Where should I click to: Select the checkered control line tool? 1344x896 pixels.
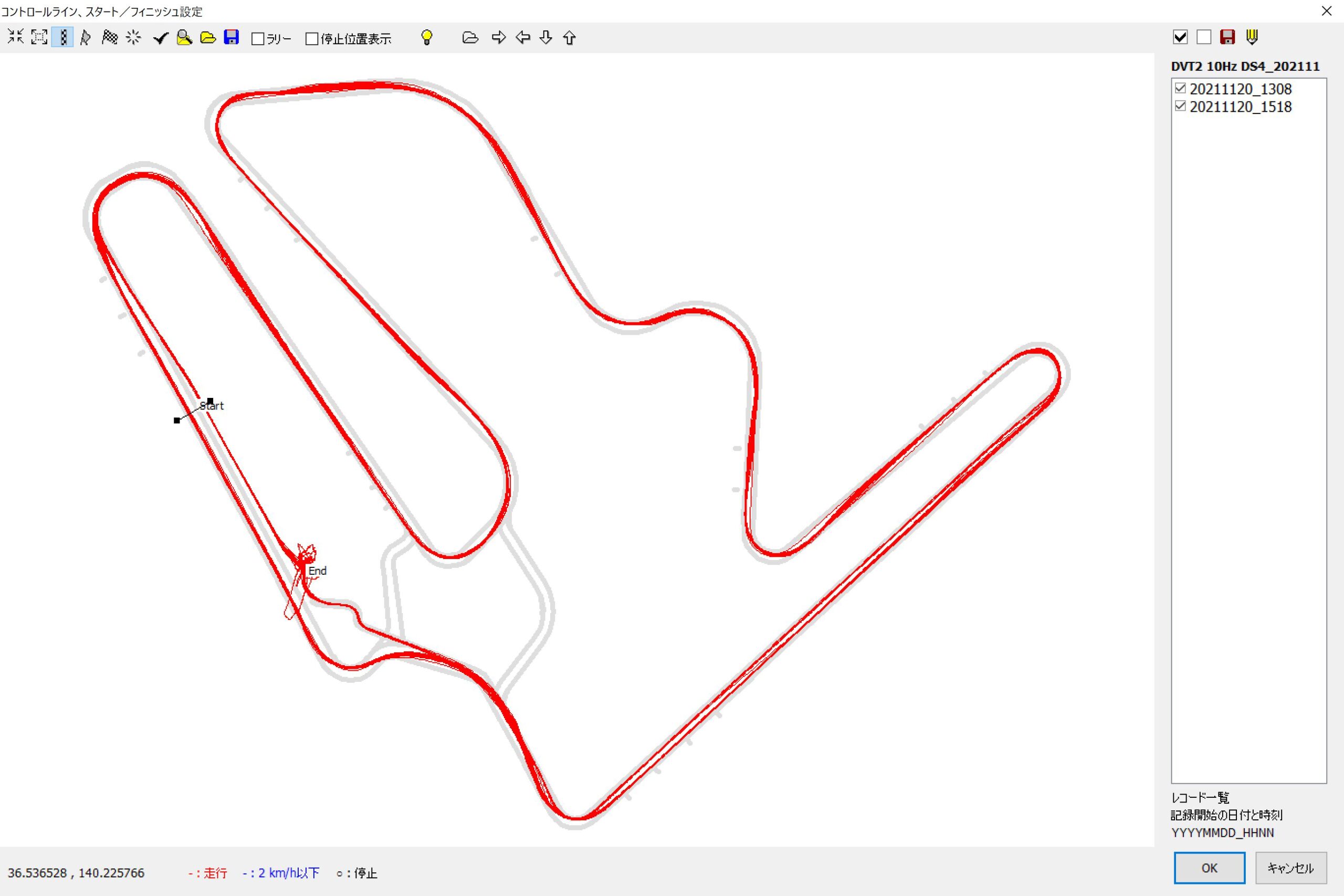point(62,37)
